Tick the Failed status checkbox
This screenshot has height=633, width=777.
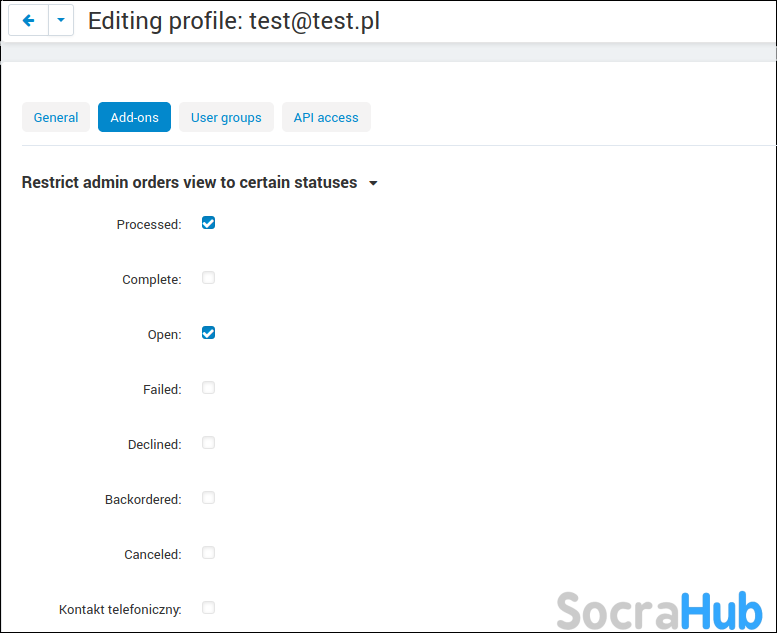[208, 388]
